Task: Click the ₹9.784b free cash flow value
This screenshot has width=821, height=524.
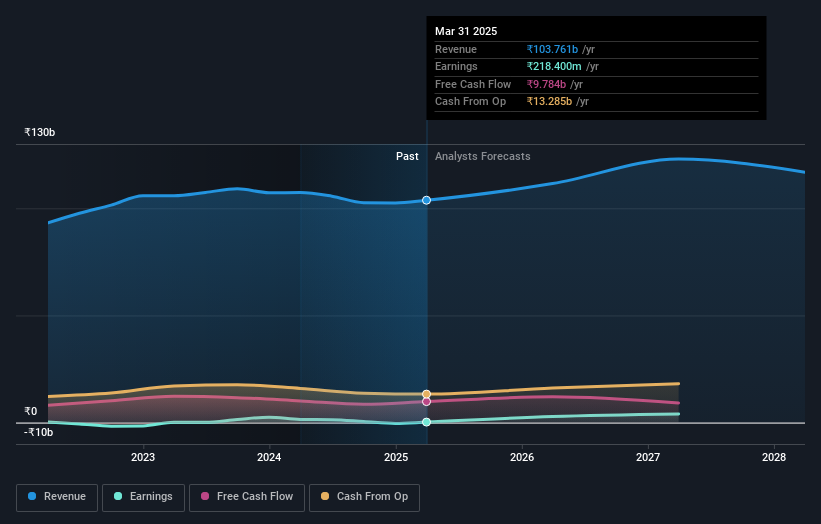Action: pos(546,84)
